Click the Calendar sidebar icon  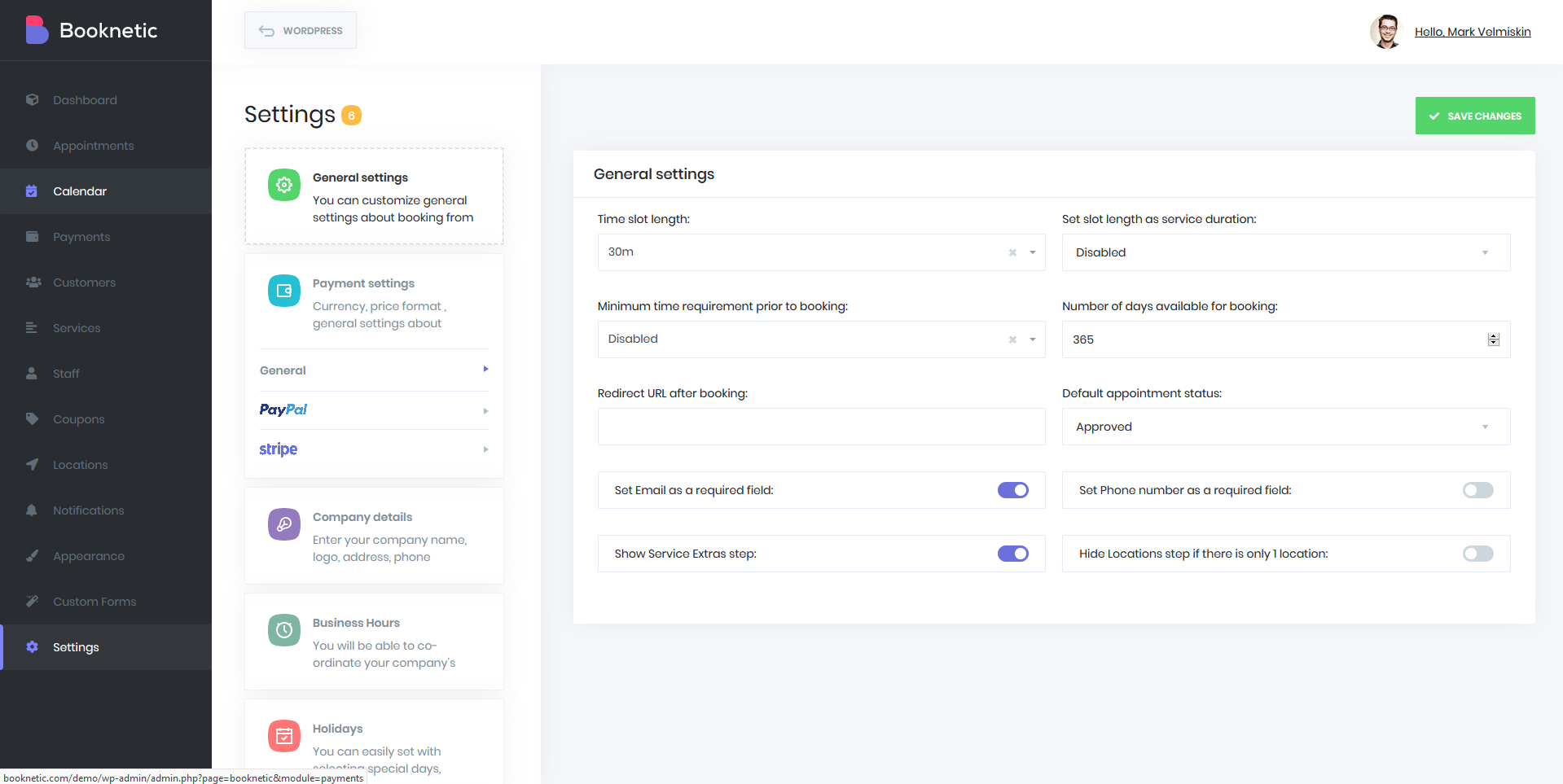point(32,191)
